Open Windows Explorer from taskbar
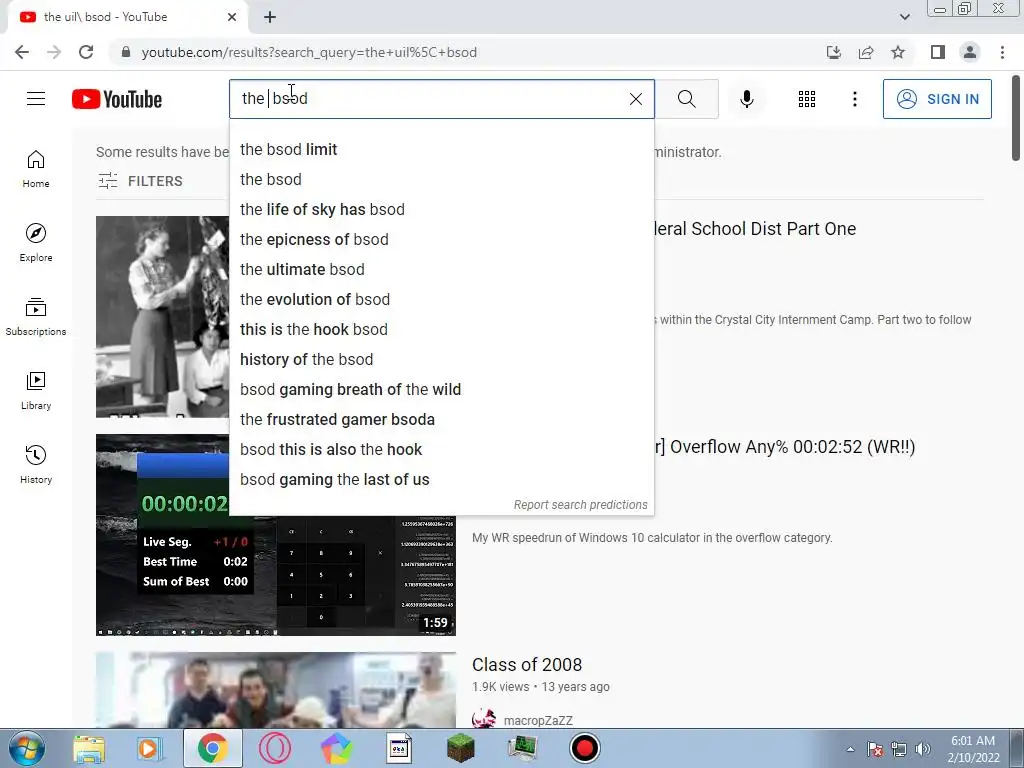1024x768 pixels. click(x=89, y=748)
